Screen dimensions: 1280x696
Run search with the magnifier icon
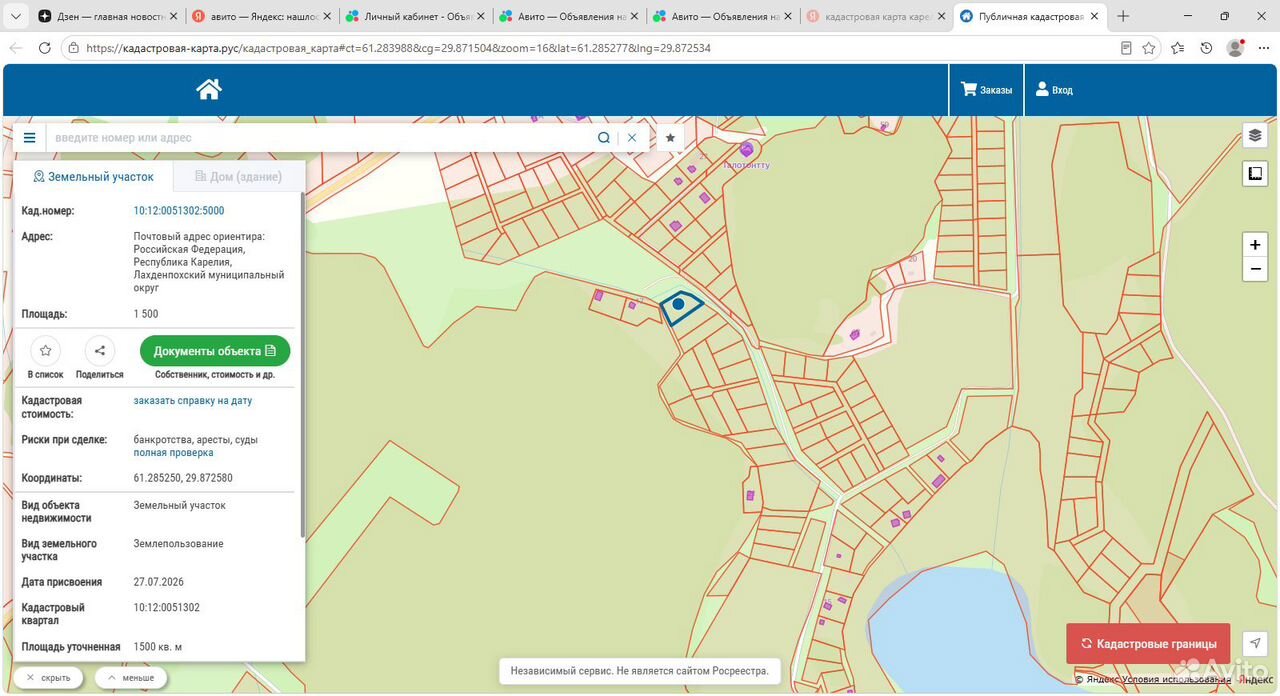[604, 138]
